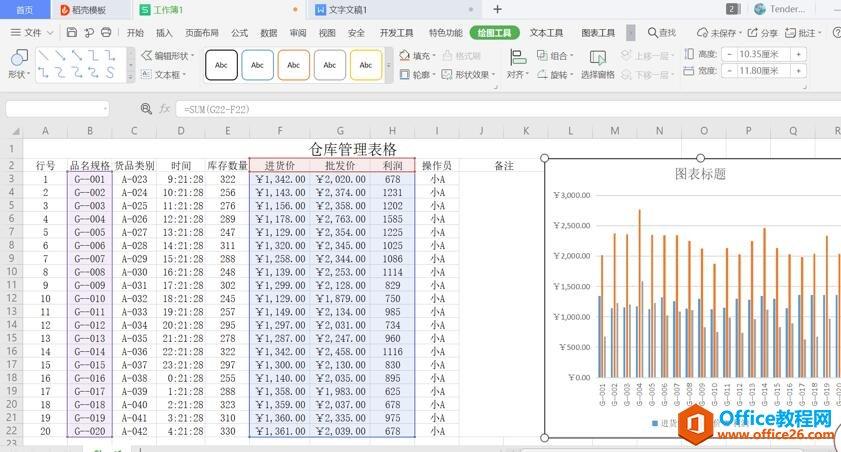Click the width field showing 11.80厘米
The image size is (841, 452).
(x=763, y=71)
